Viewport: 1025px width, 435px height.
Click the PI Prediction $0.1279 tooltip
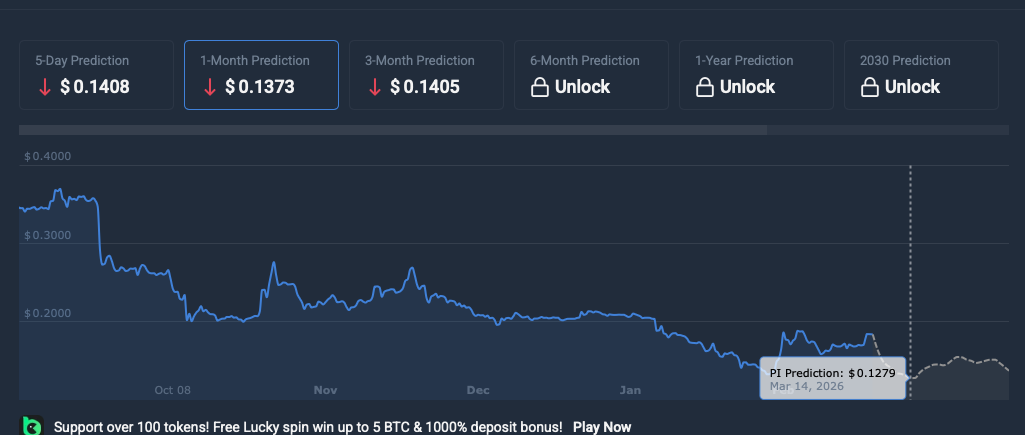(833, 378)
